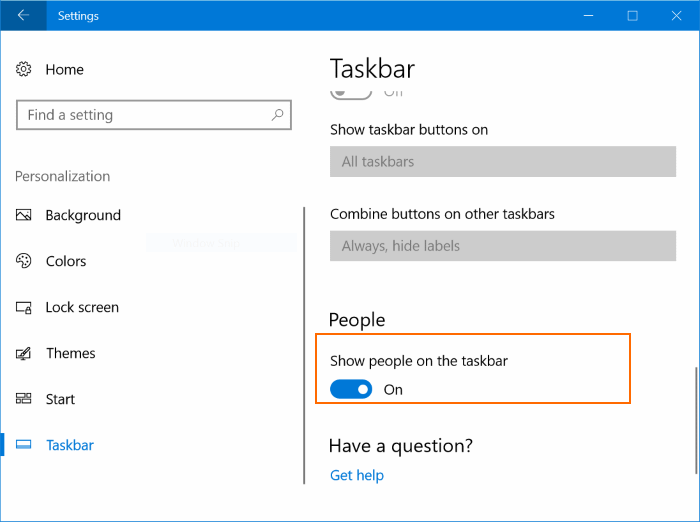Click the Themes icon

[24, 353]
